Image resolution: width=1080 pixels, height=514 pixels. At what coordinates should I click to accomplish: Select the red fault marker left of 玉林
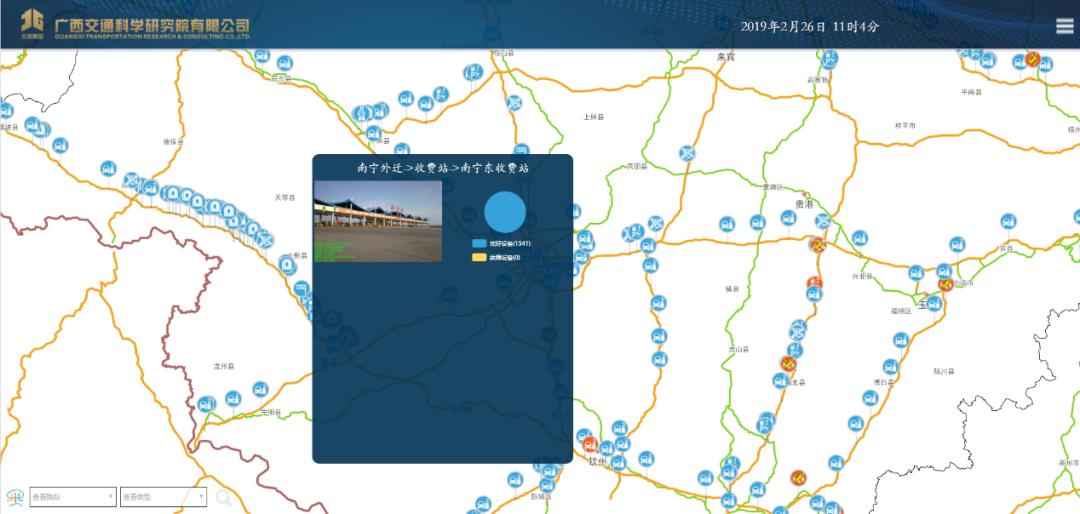click(946, 284)
